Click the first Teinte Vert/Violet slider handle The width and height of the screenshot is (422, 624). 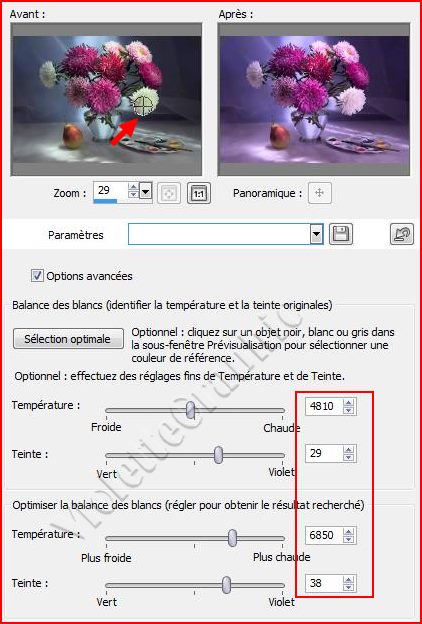click(218, 455)
